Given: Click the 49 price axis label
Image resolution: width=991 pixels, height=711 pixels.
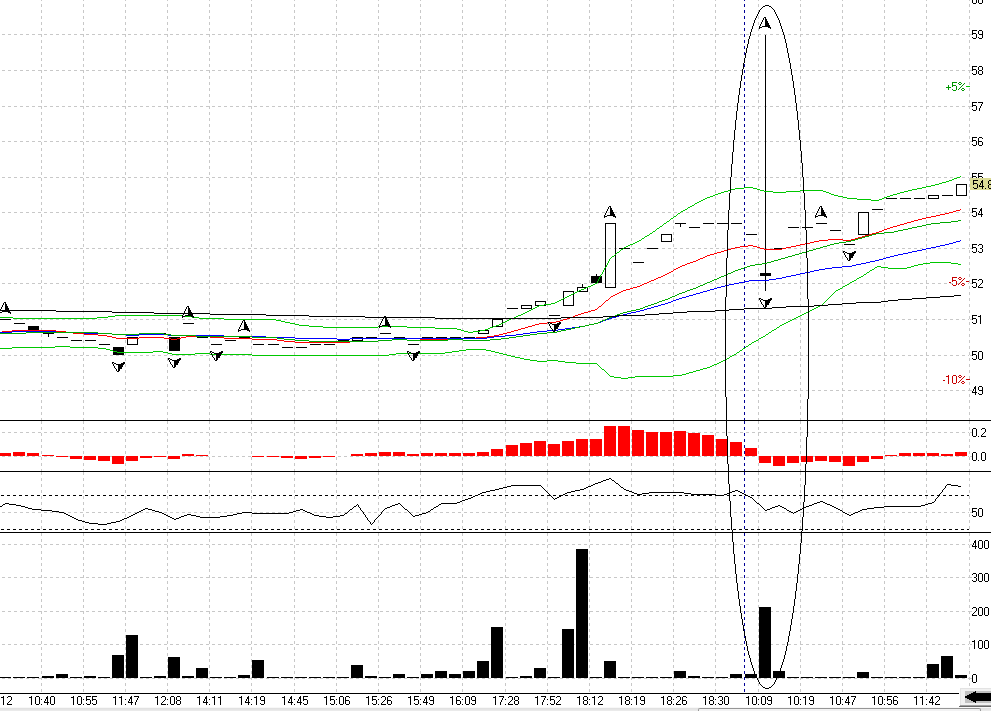Looking at the screenshot, I should pos(978,391).
